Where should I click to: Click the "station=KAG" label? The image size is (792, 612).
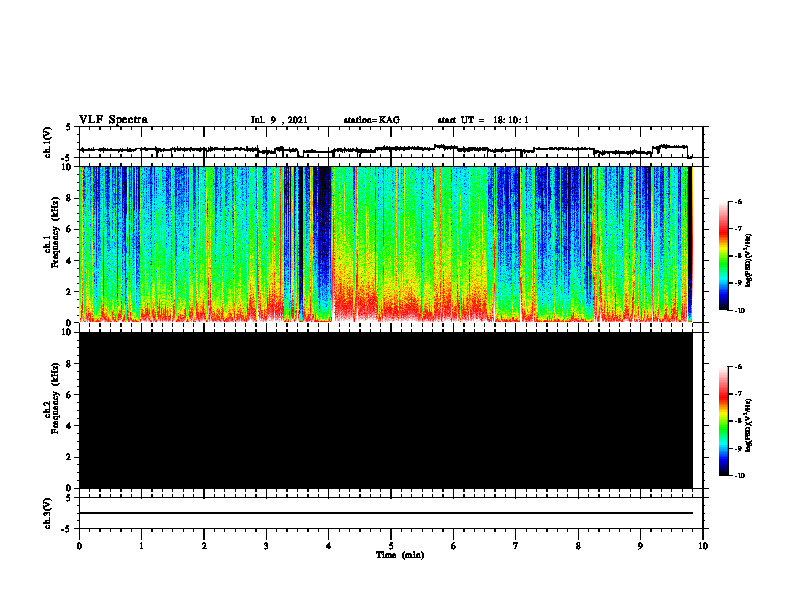(372, 120)
